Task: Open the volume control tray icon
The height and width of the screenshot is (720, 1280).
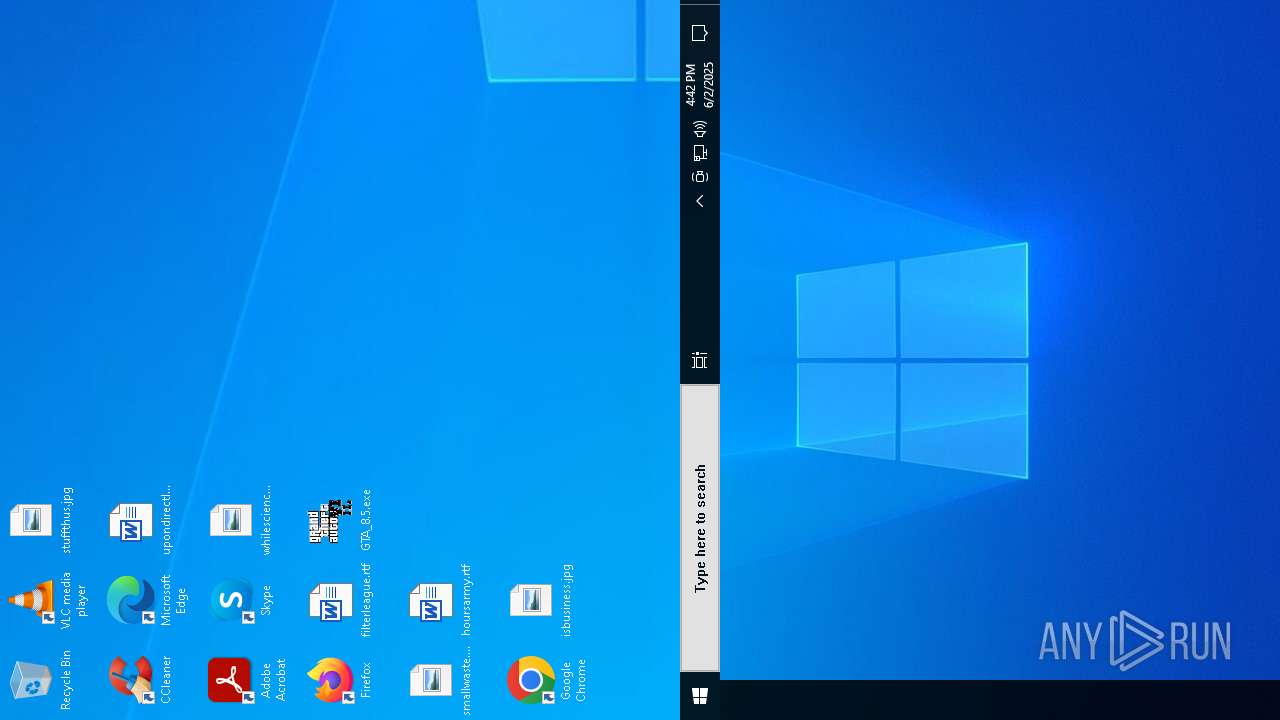Action: (700, 129)
